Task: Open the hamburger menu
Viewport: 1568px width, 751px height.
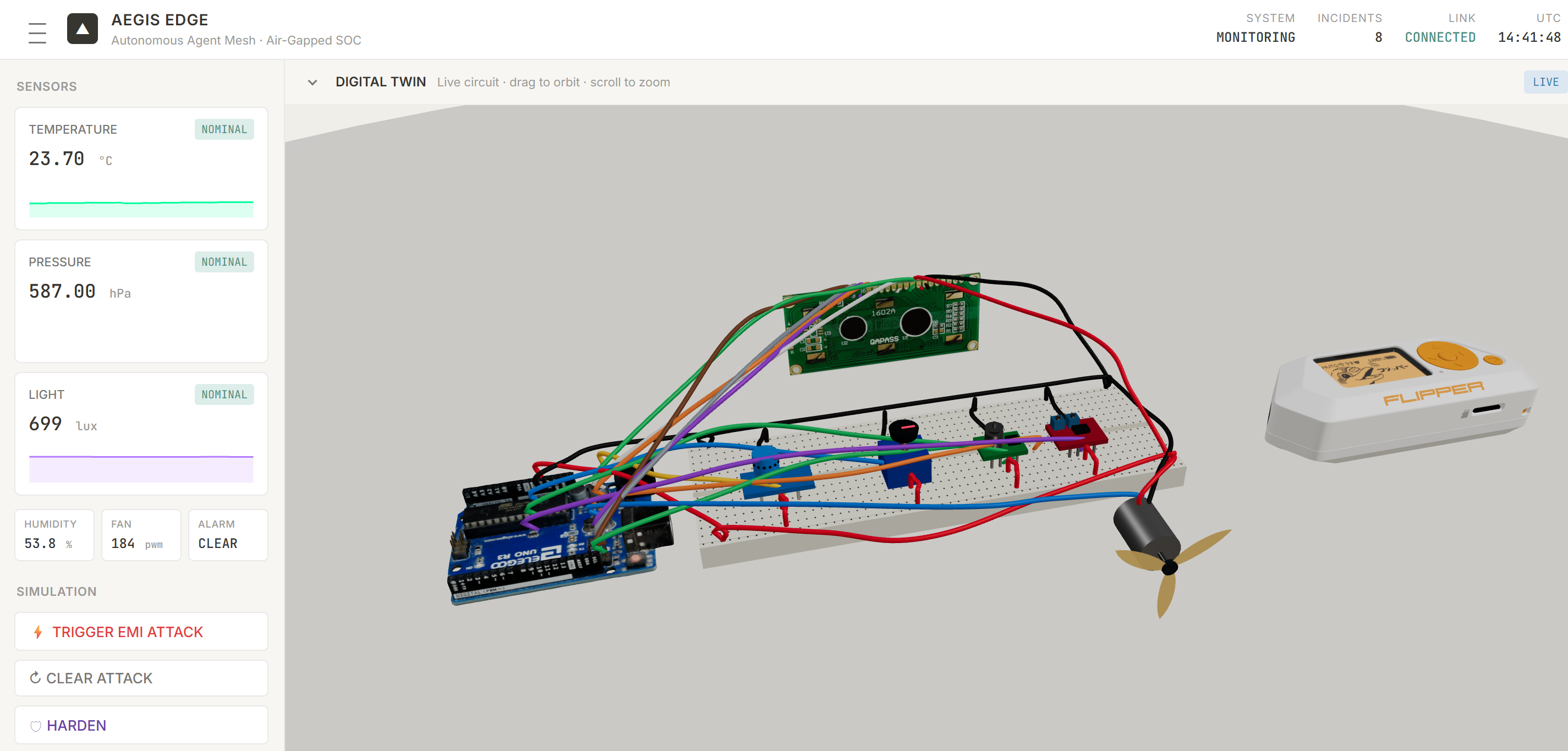Action: [37, 33]
